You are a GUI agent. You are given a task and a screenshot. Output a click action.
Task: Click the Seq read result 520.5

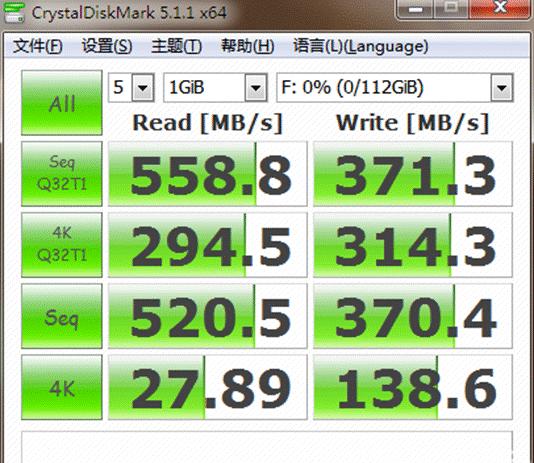(208, 316)
